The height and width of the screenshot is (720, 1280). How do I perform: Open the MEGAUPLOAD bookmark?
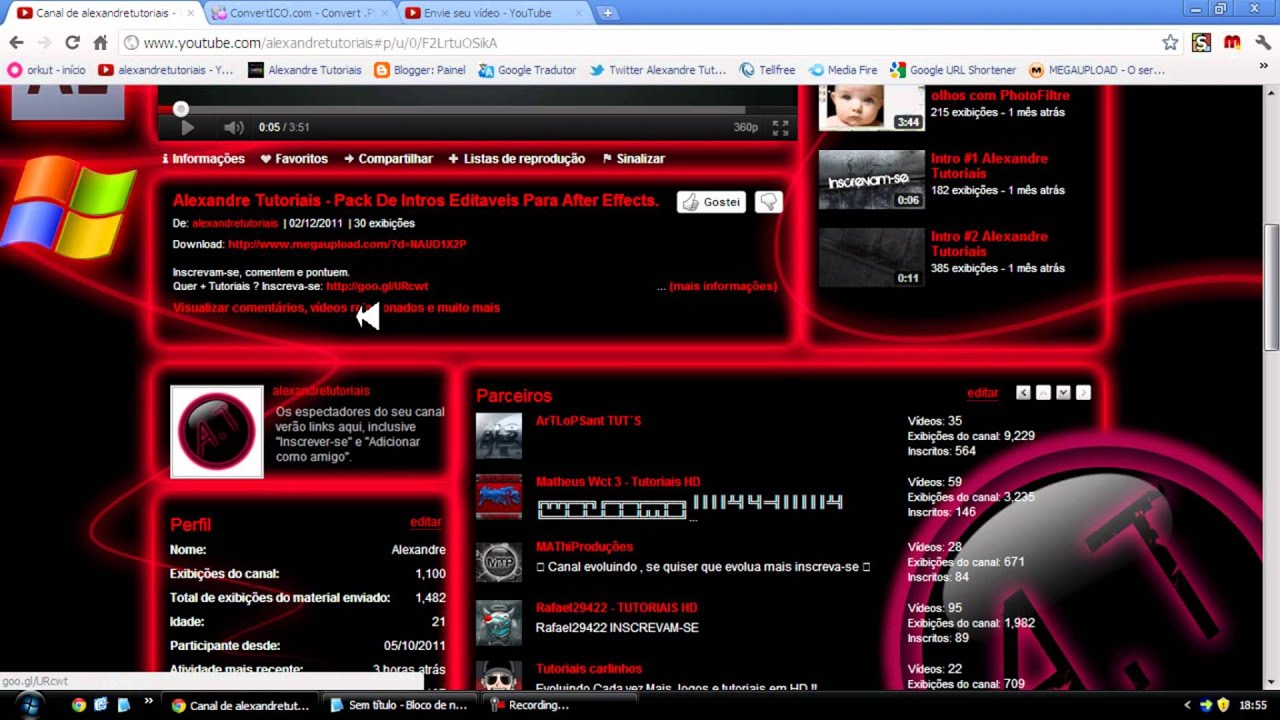coord(1097,70)
